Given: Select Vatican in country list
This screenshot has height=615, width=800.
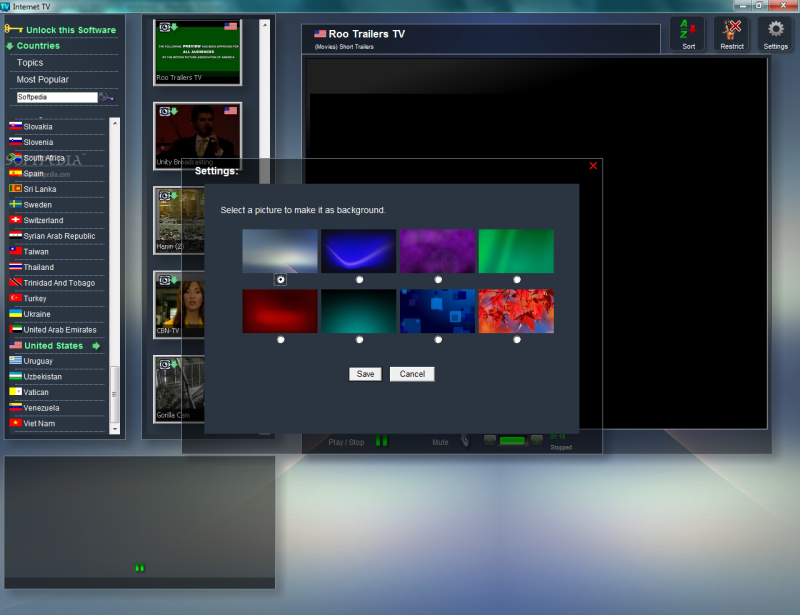Looking at the screenshot, I should 36,392.
